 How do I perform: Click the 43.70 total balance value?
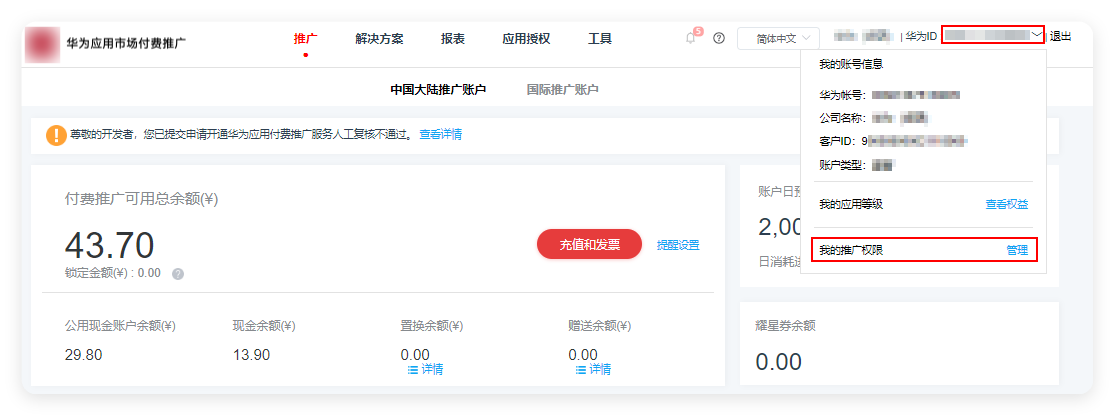pyautogui.click(x=109, y=246)
